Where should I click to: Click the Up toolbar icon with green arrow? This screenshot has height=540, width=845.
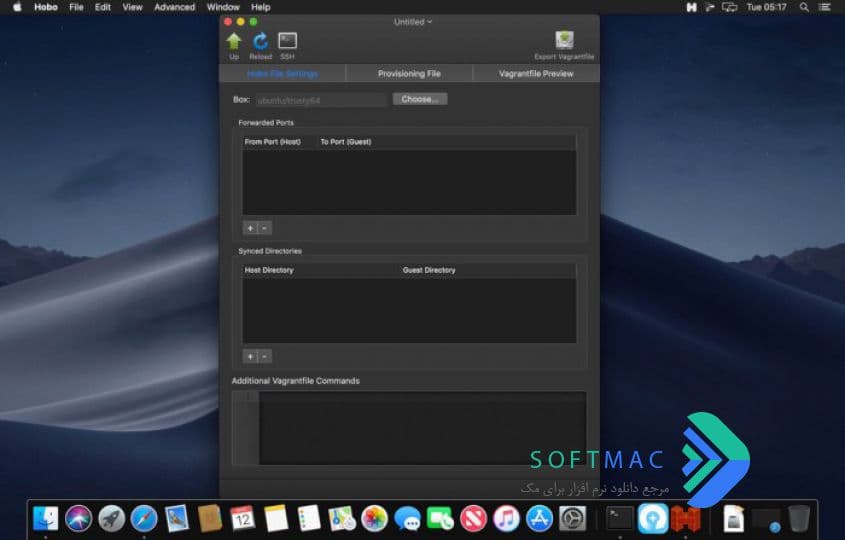pyautogui.click(x=234, y=41)
